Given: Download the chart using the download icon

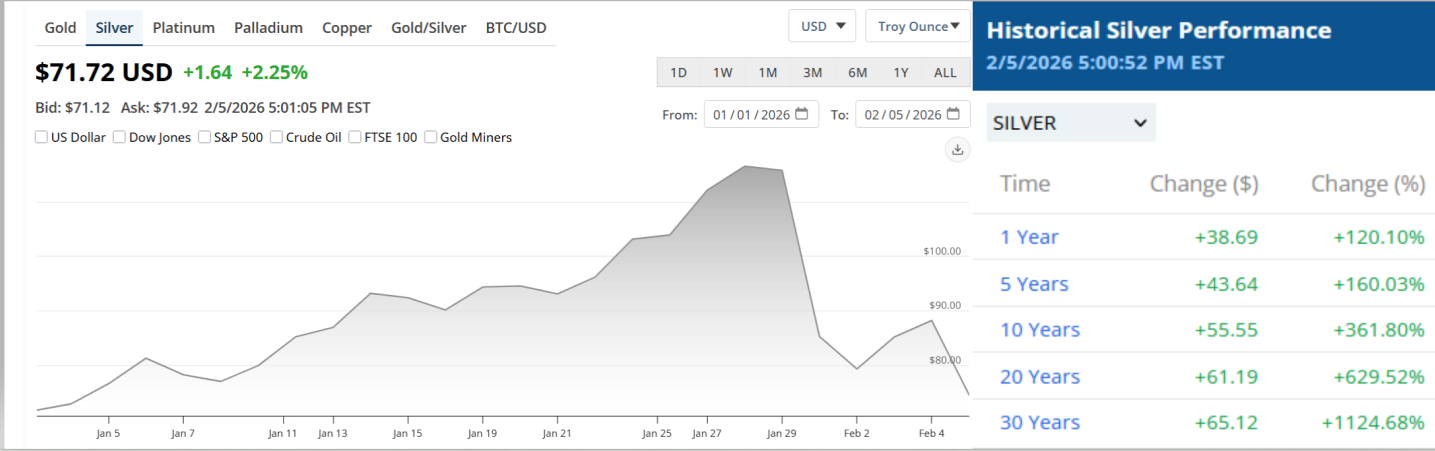Looking at the screenshot, I should 957,149.
